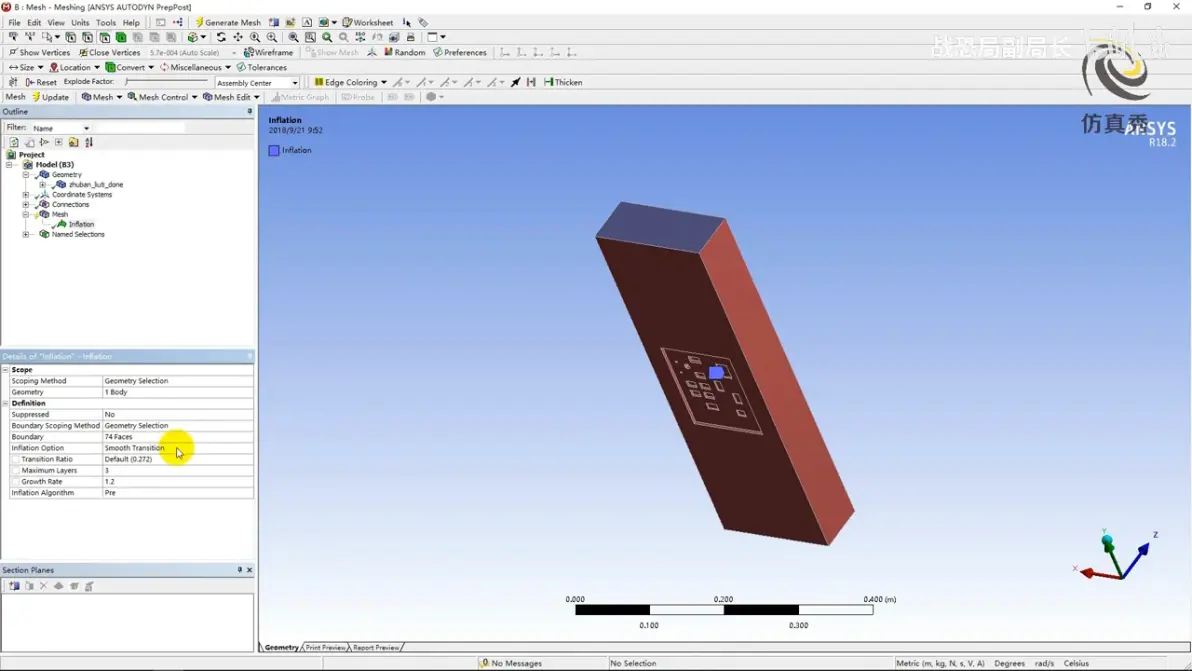
Task: Switch to the Print Preview tab
Action: [x=325, y=647]
